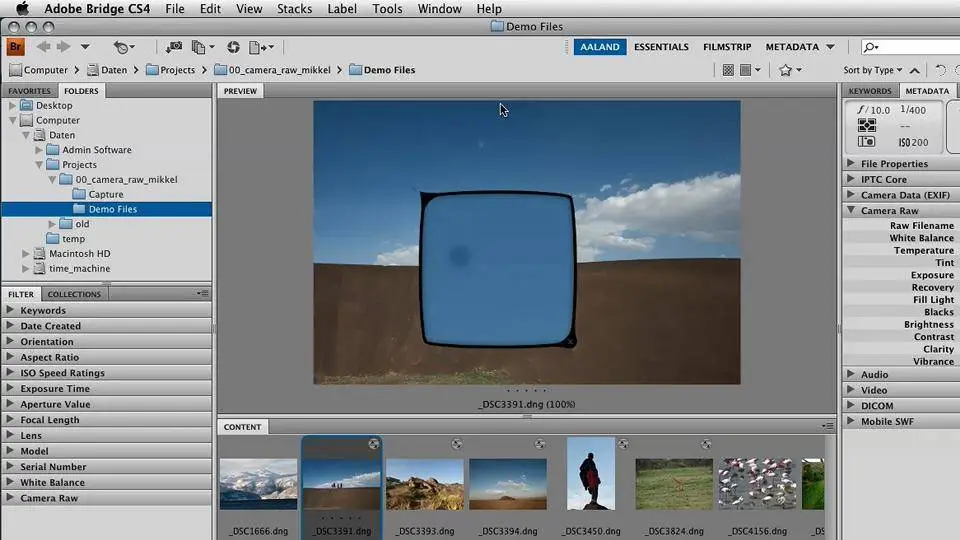This screenshot has height=540, width=960.
Task: Open the Stacks menu
Action: [x=294, y=9]
